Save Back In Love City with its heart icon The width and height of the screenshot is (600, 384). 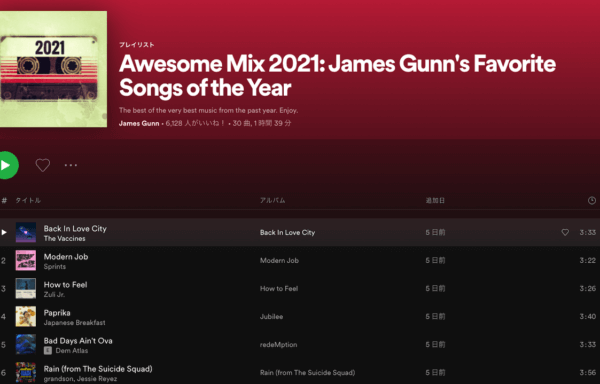point(565,232)
